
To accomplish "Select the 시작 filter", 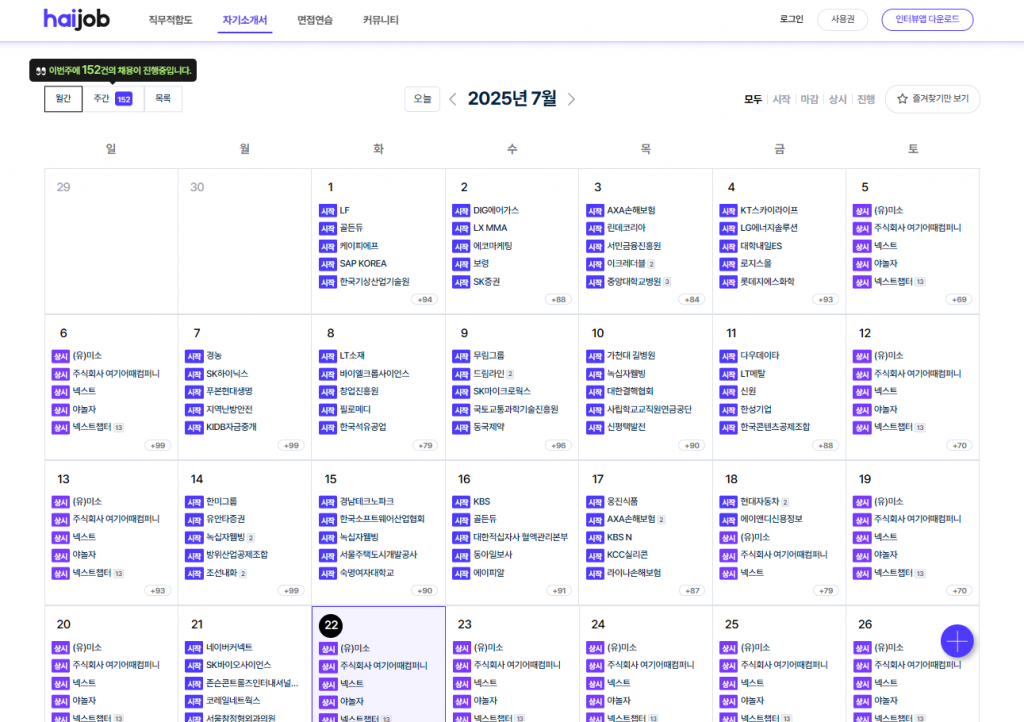I will click(781, 99).
